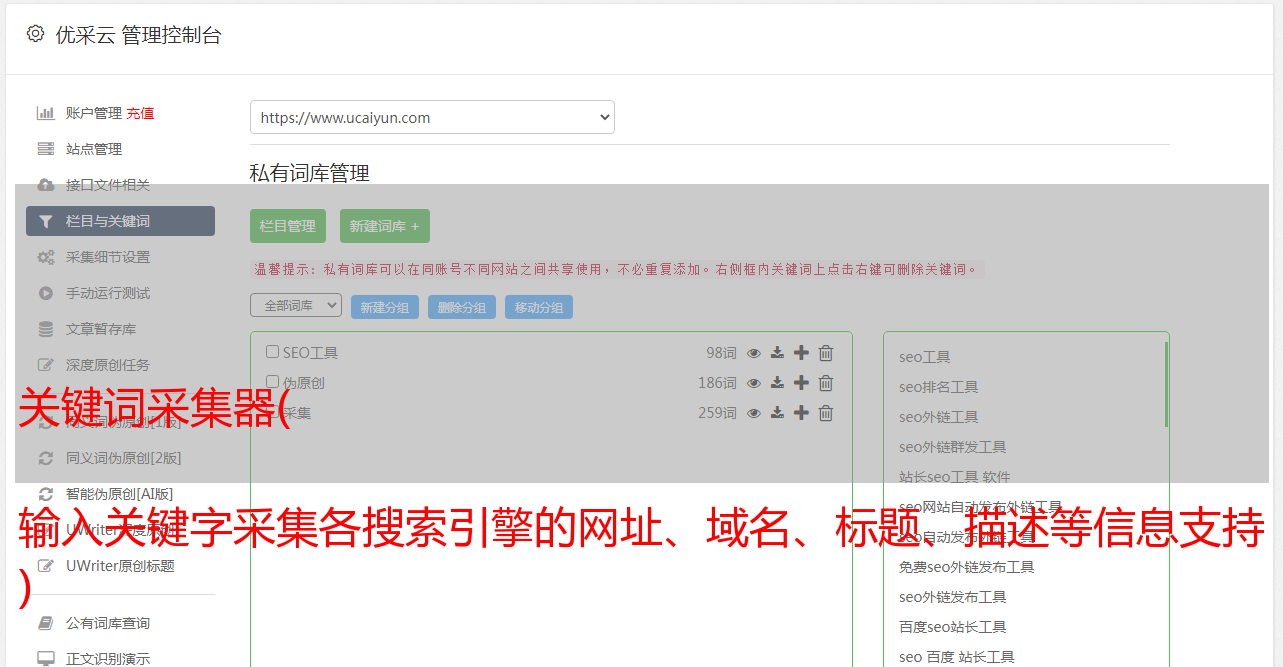Click the refresh icon for 智能伪原创[AI版]
The height and width of the screenshot is (667, 1283).
[x=45, y=494]
